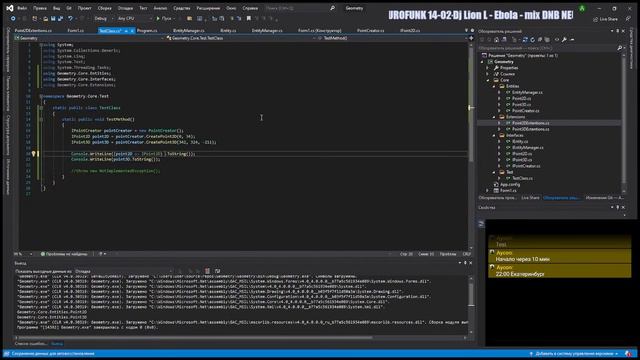Image resolution: width=640 pixels, height=360 pixels.
Task: Click the Home icon in Solution Explorer toolbar
Action: coord(496,40)
